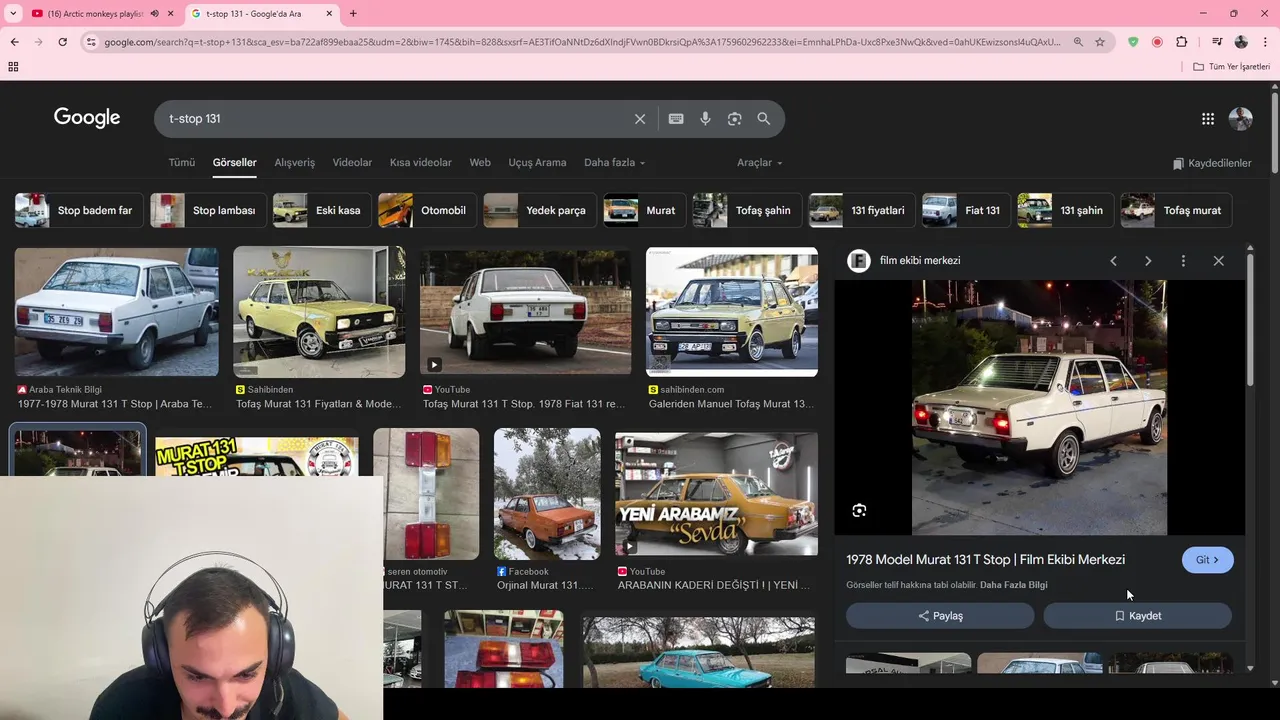Open the Videolar tab
The width and height of the screenshot is (1280, 720).
click(x=352, y=163)
